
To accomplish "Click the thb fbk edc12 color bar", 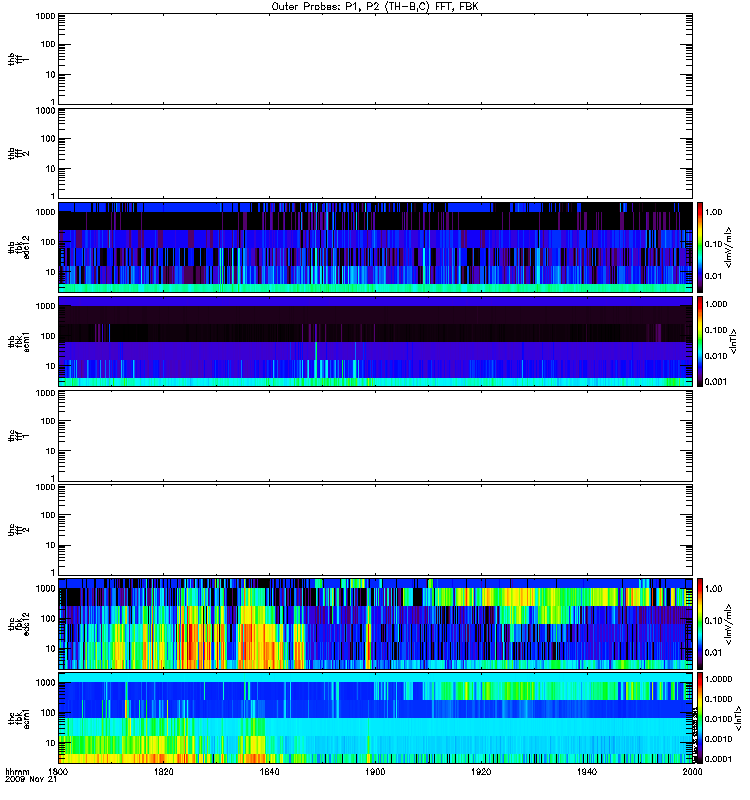I will [700, 247].
